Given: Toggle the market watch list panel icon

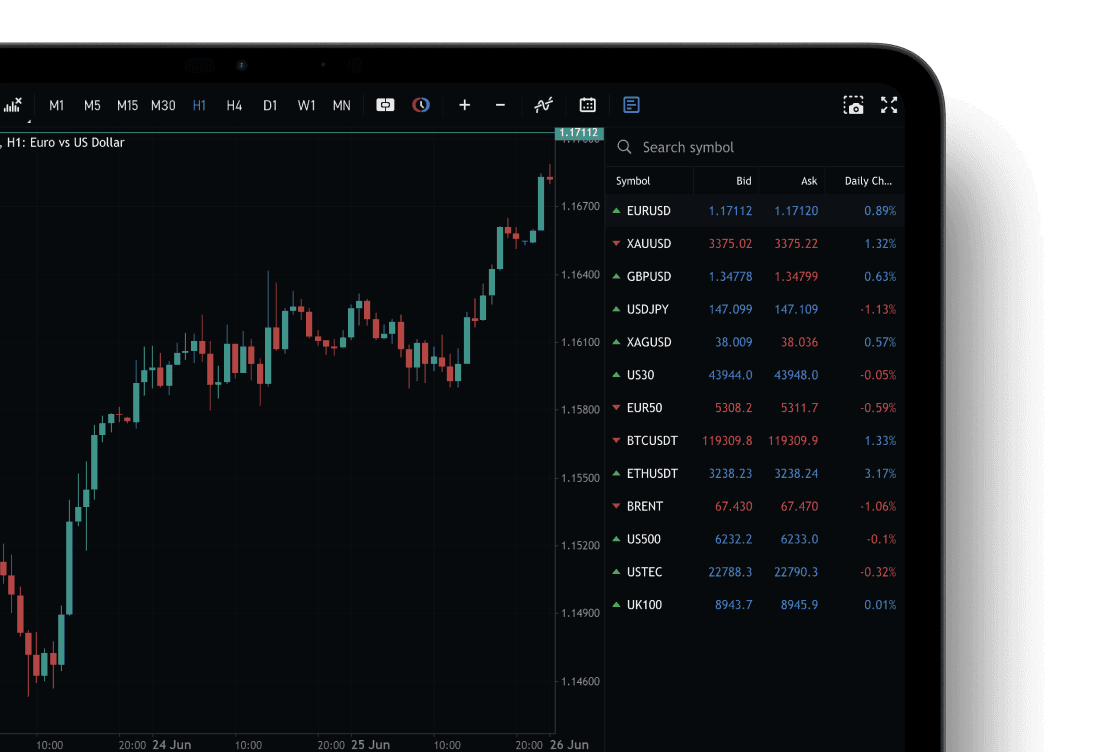Looking at the screenshot, I should [631, 105].
